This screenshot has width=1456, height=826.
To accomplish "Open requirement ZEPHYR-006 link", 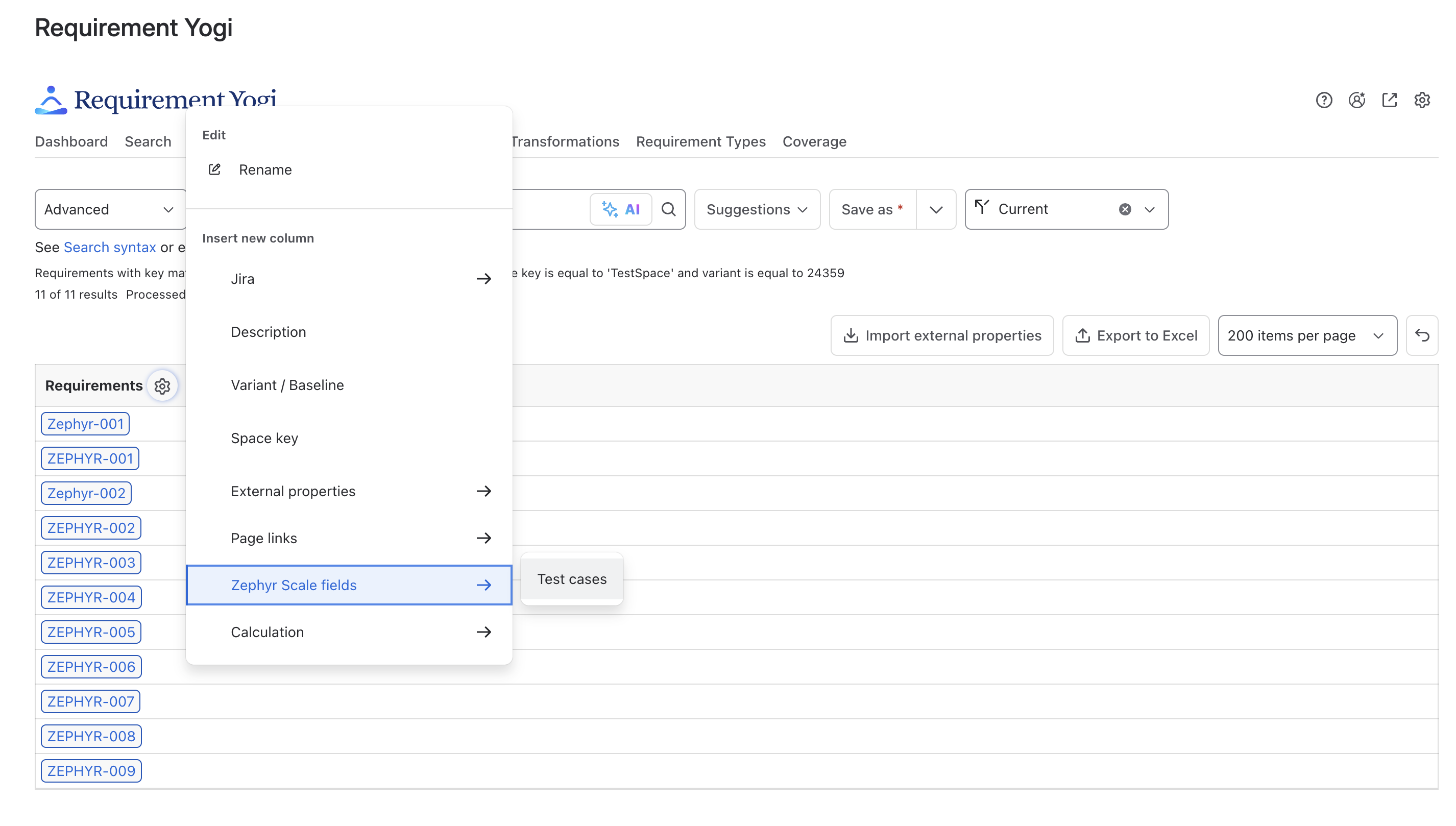I will [x=91, y=667].
